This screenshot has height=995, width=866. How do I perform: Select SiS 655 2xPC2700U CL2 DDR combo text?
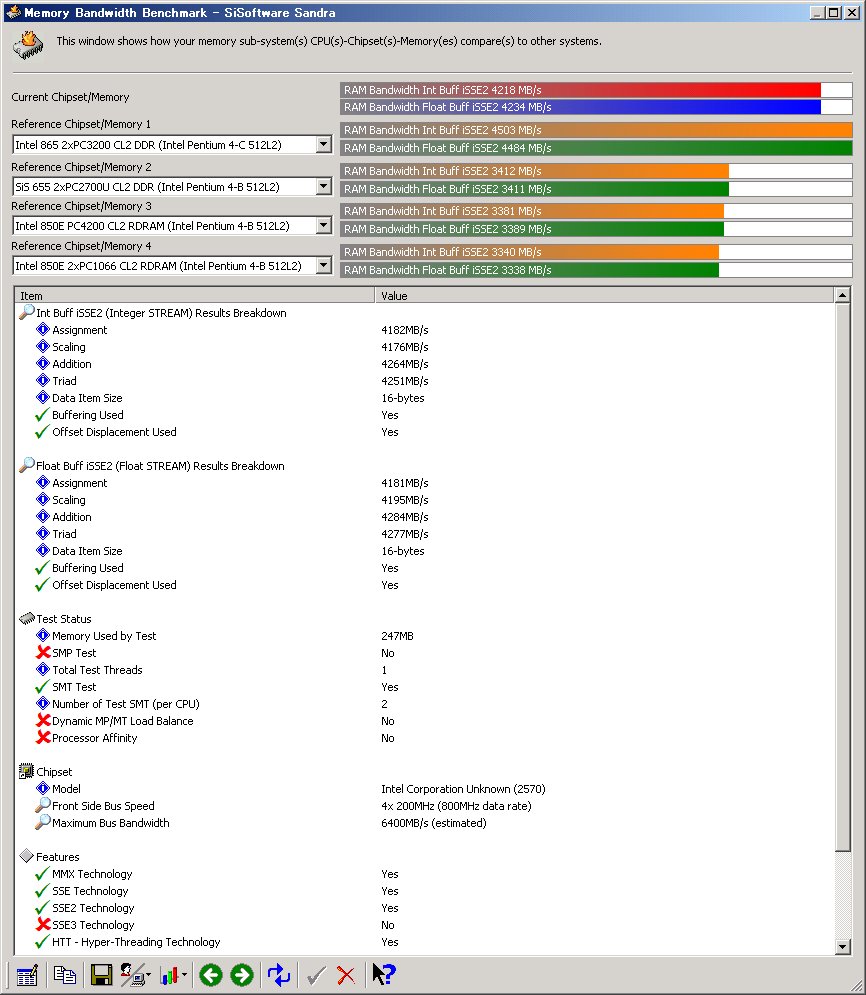pos(147,187)
